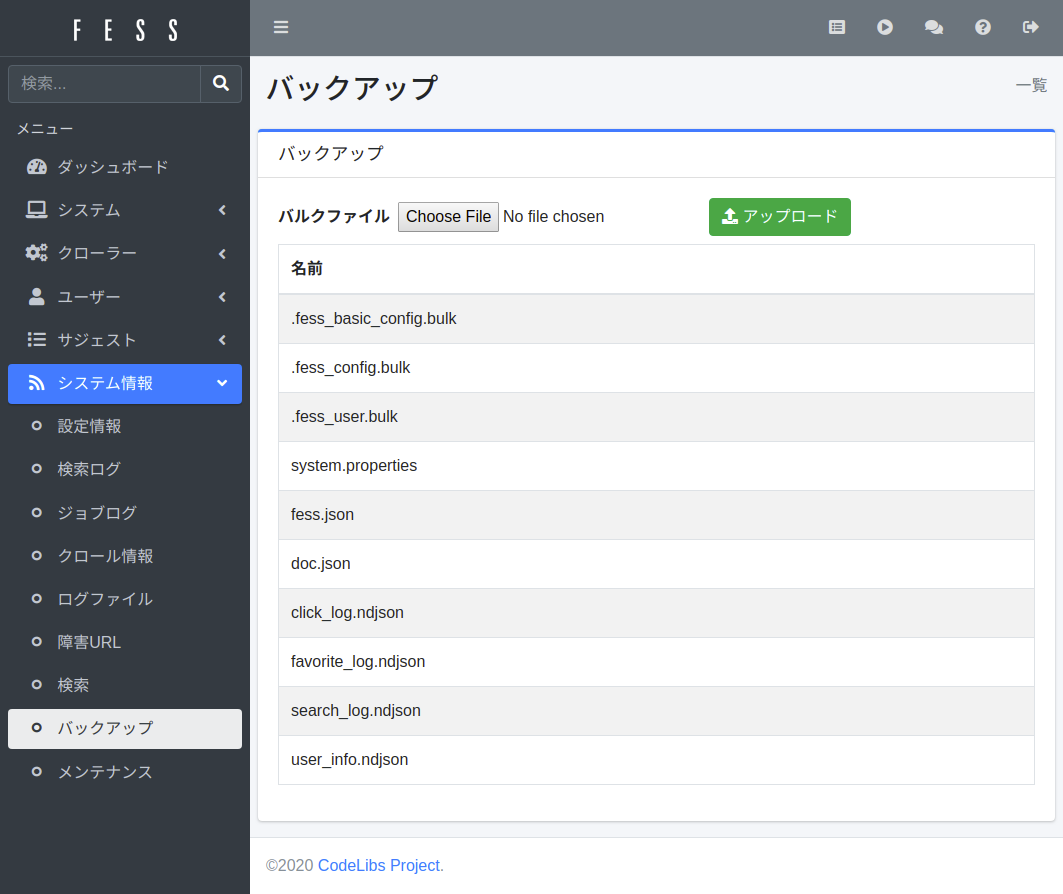Image resolution: width=1063 pixels, height=894 pixels.
Task: Click the logout icon in header
Action: (x=1031, y=27)
